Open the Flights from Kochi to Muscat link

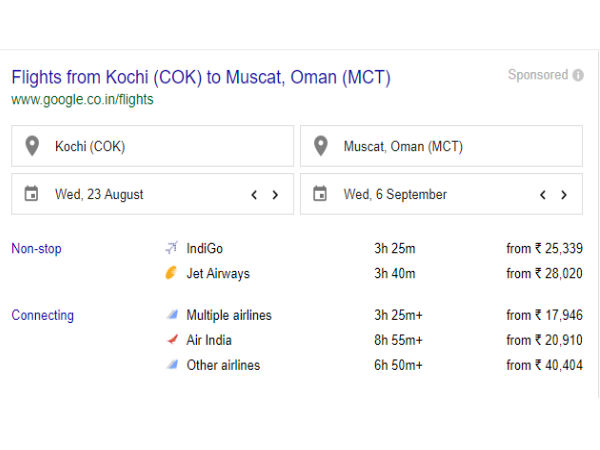click(x=200, y=77)
